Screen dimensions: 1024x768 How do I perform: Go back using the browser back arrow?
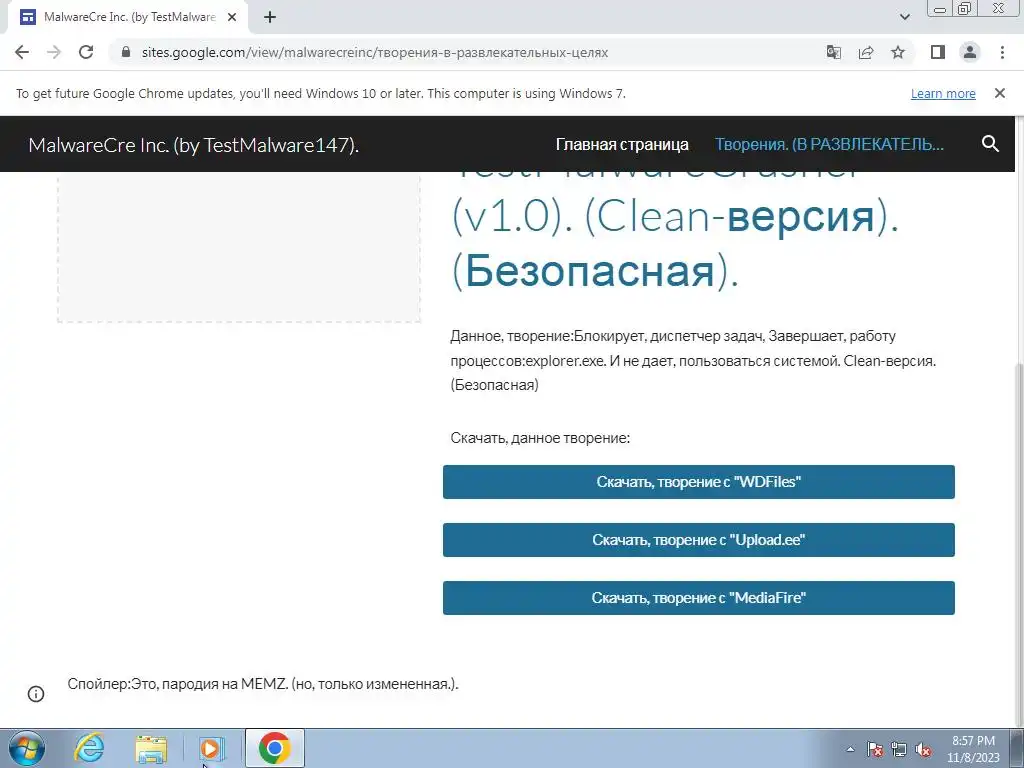tap(22, 52)
